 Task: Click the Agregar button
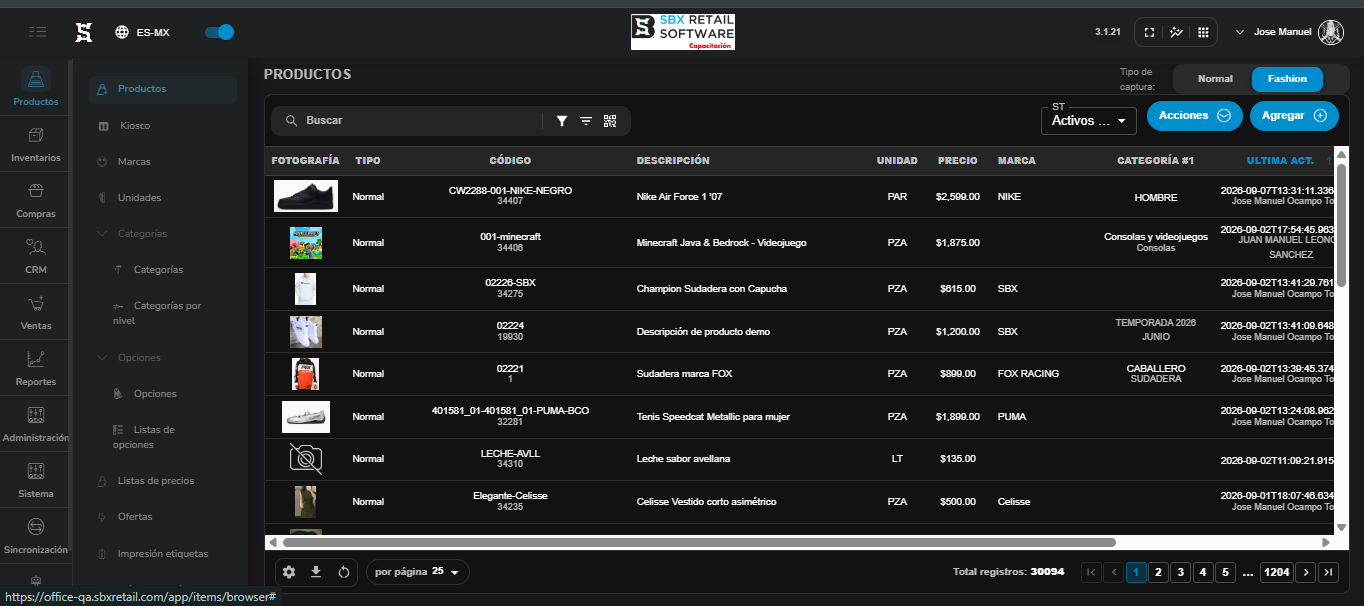coord(1294,116)
